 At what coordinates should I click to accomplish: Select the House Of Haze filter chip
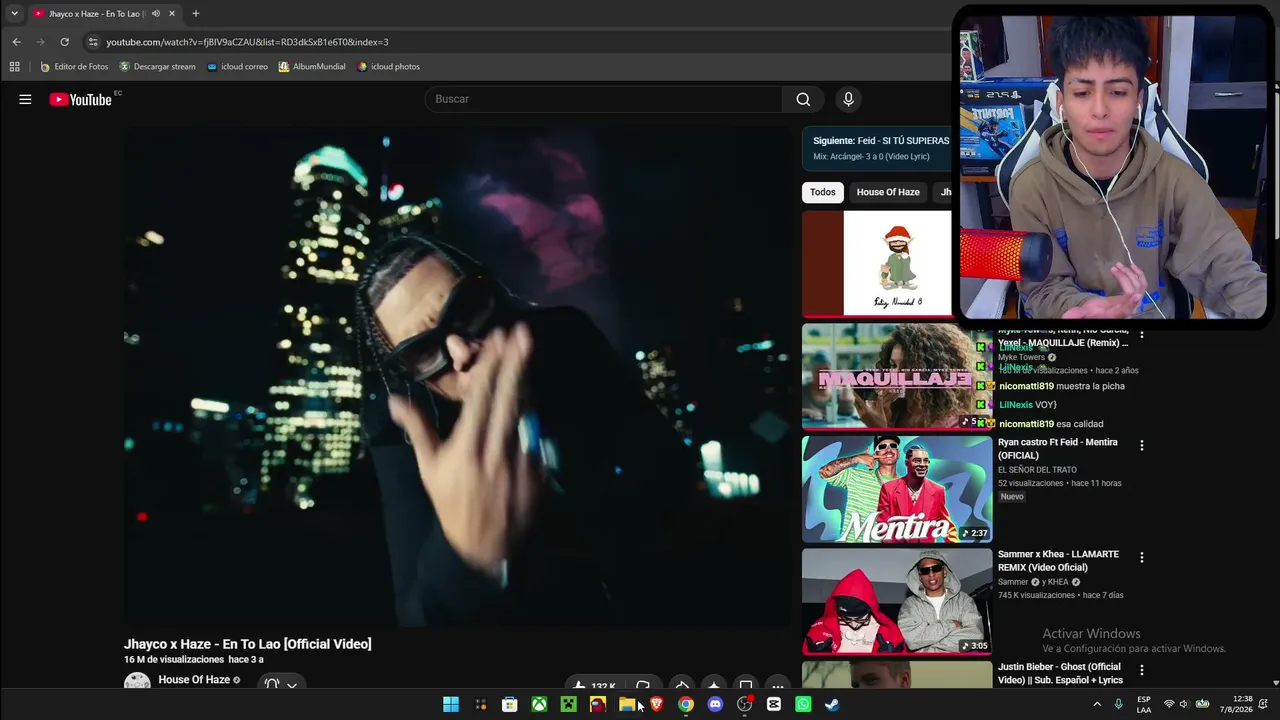point(888,192)
